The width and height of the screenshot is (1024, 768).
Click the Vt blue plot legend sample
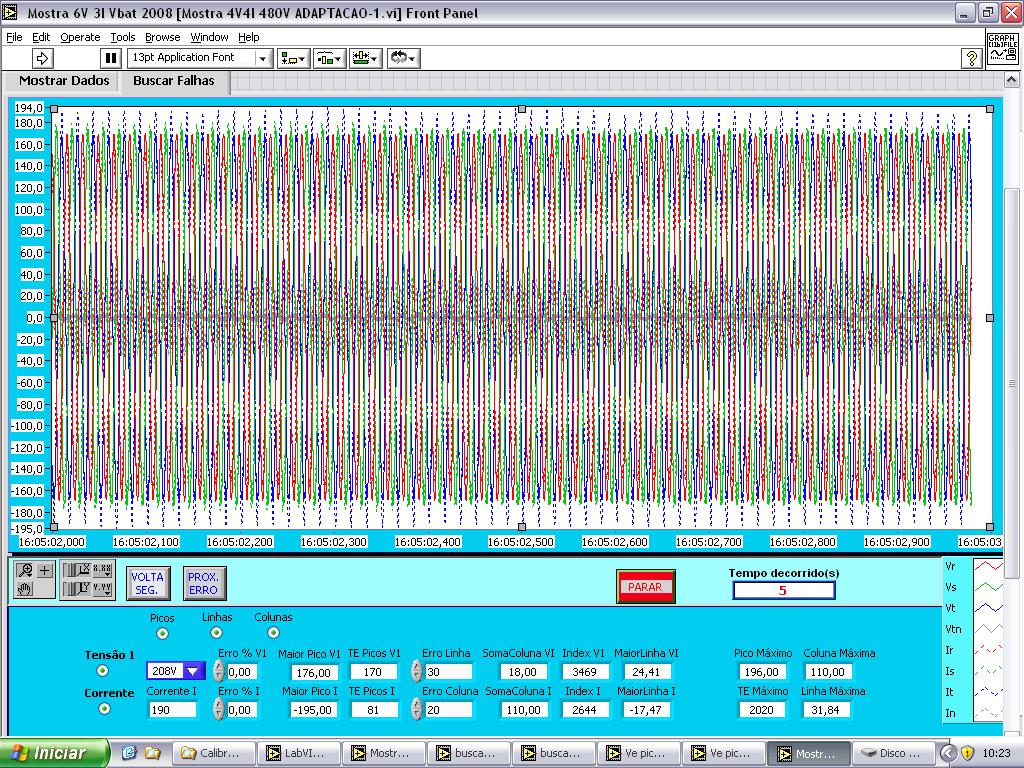coord(988,608)
